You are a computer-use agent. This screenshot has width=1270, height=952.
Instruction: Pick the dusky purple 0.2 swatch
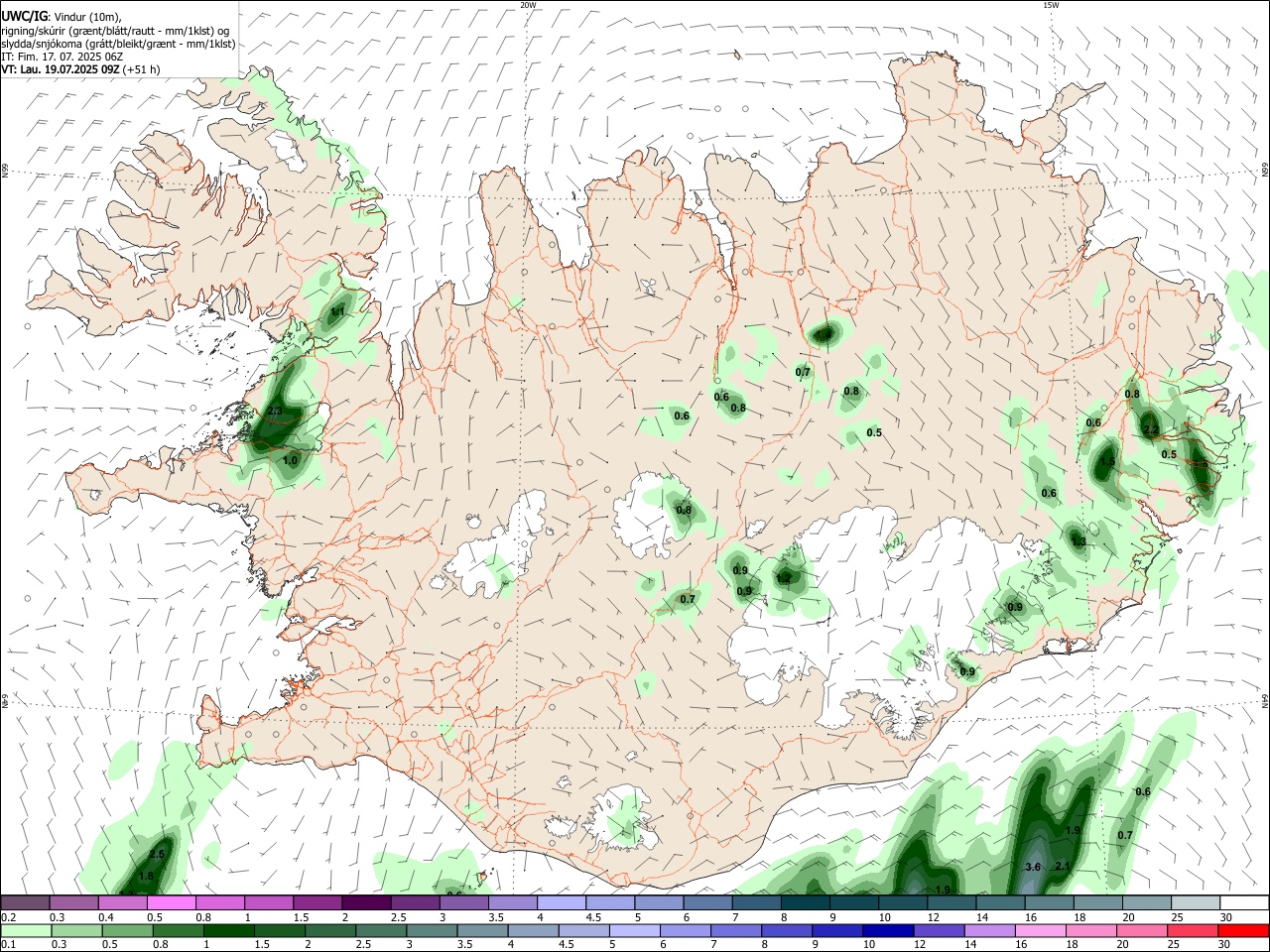pos(27,903)
